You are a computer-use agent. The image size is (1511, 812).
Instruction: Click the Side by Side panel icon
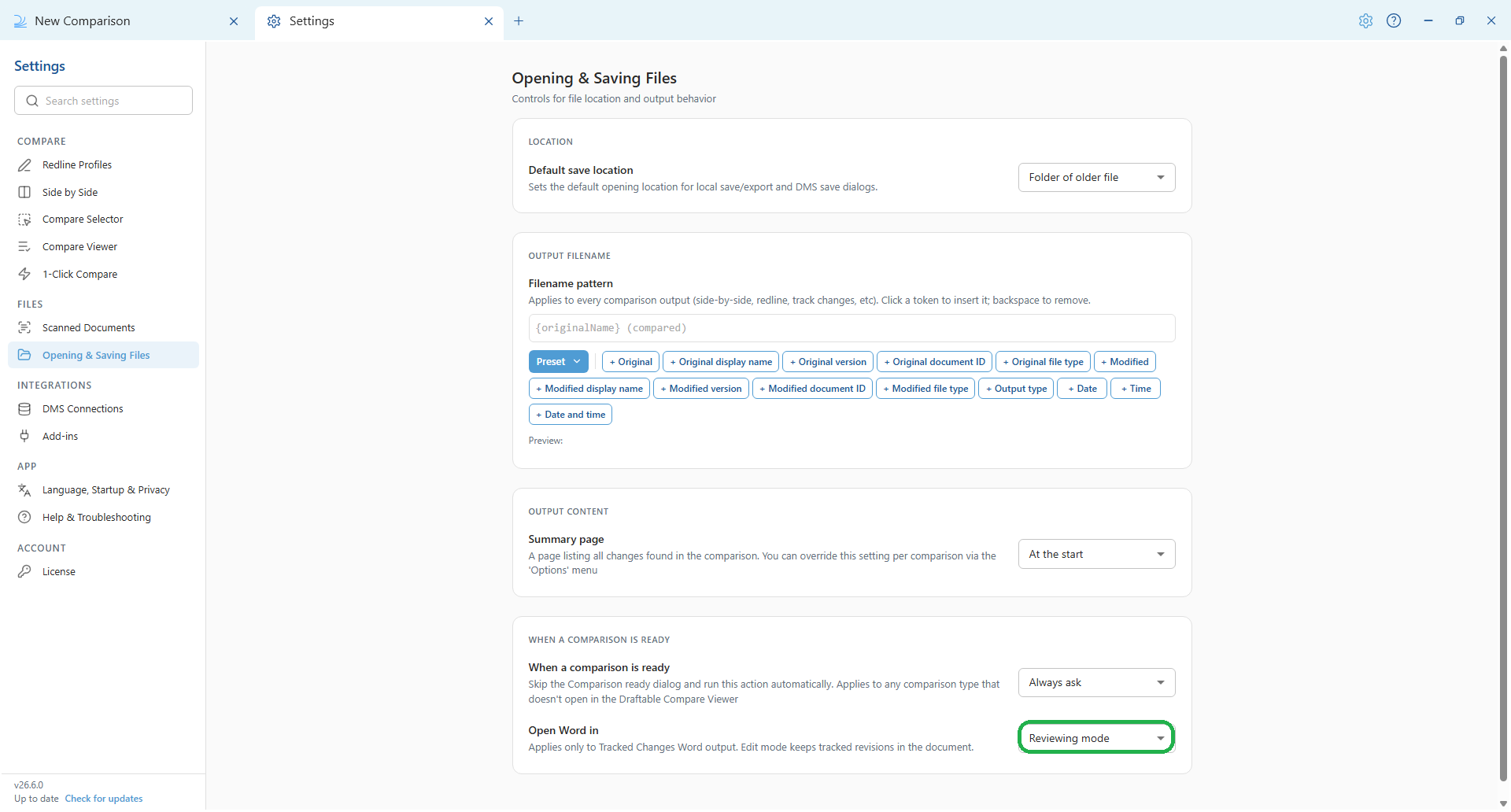[x=24, y=193]
